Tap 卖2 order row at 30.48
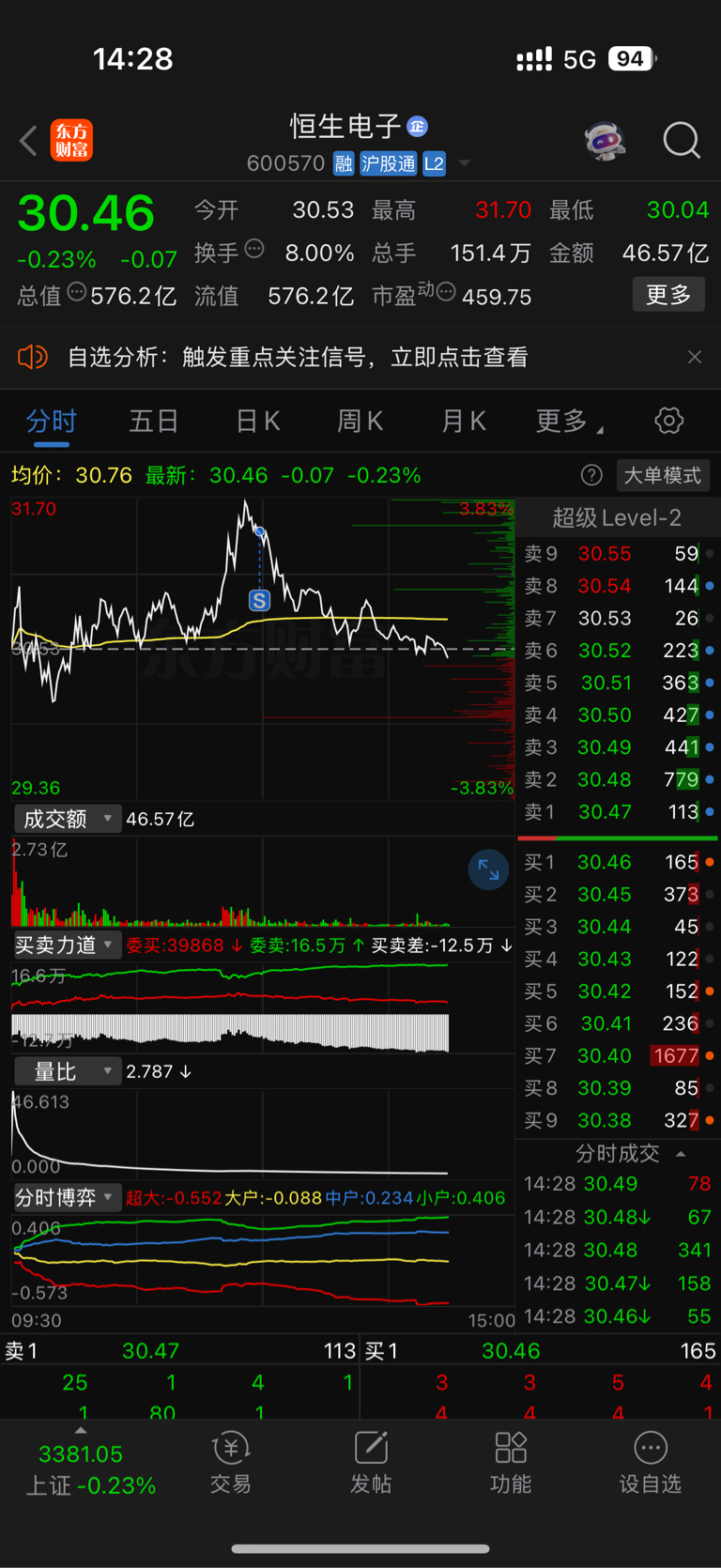721x1568 pixels. [x=619, y=780]
